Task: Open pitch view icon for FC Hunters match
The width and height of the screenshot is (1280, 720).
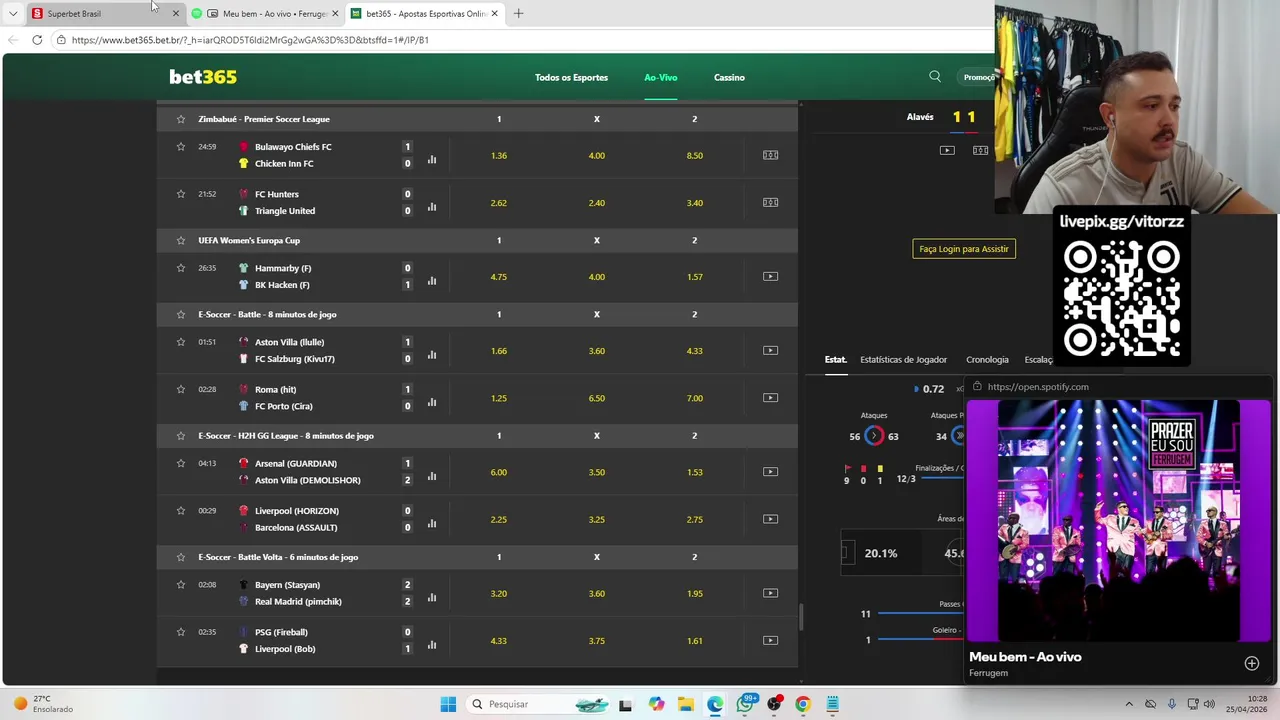Action: tap(770, 202)
